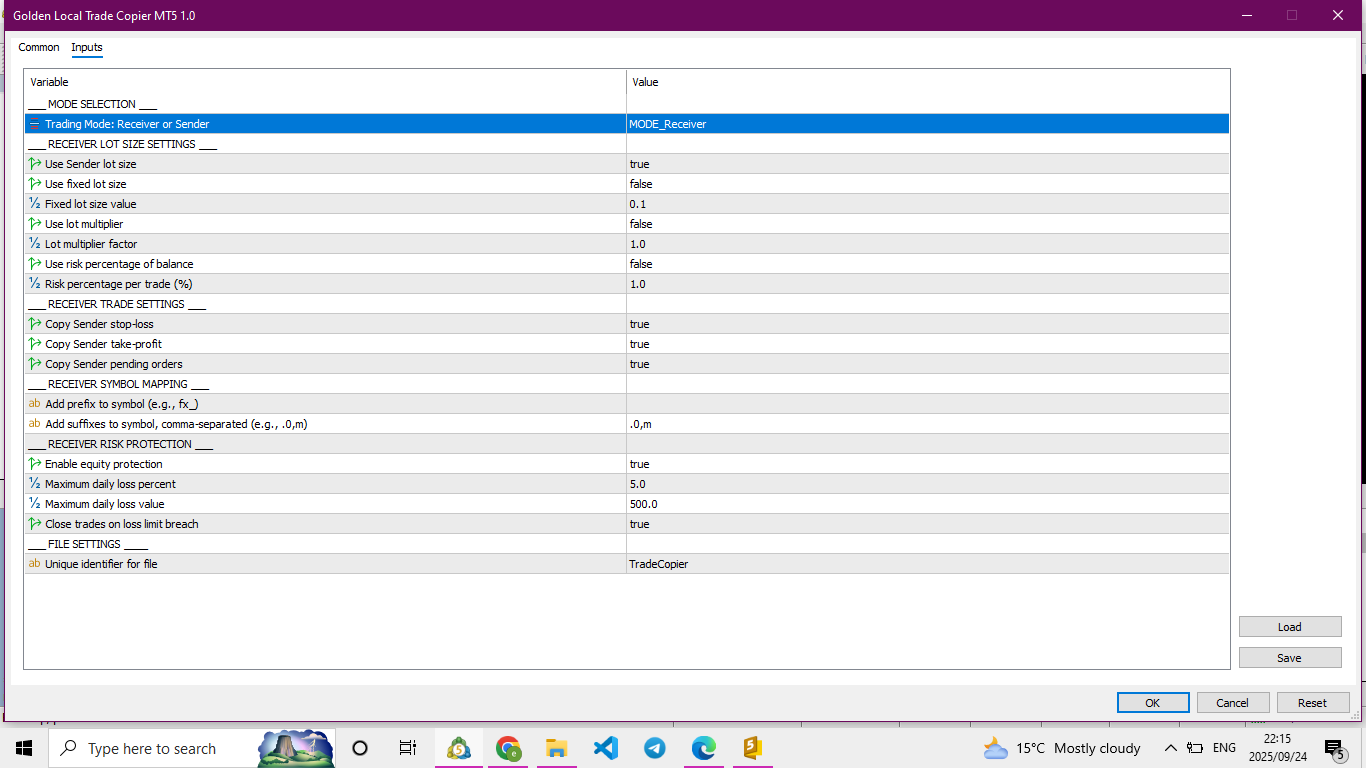The height and width of the screenshot is (768, 1366).
Task: Click the ½ icon for Fixed lot size value
Action: pos(35,204)
